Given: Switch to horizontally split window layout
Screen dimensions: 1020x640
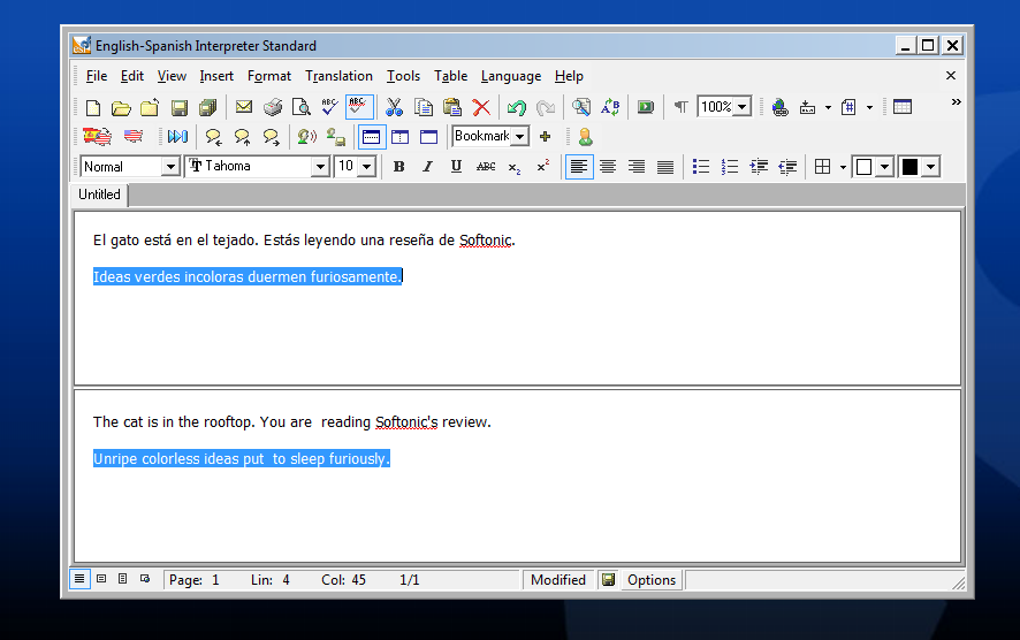Looking at the screenshot, I should 371,137.
